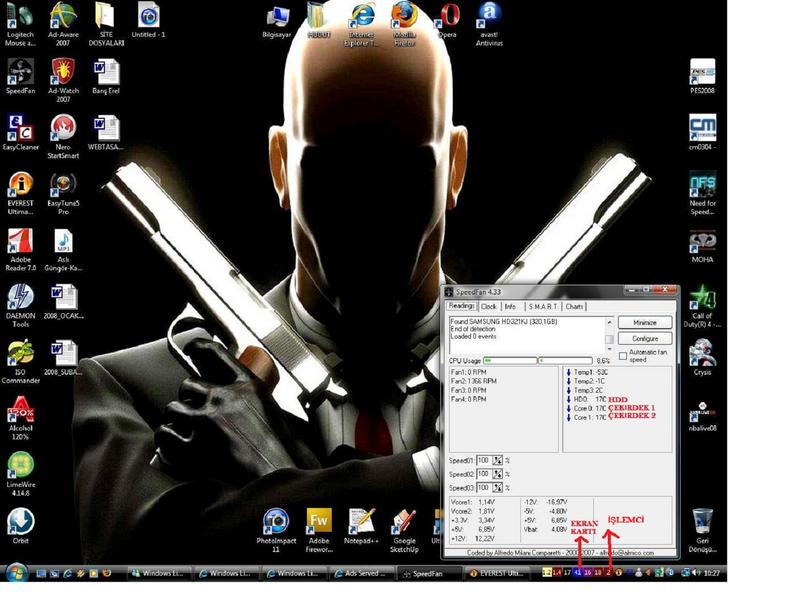Open the 2008_OCAK Word document
This screenshot has width=800, height=600.
[63, 301]
